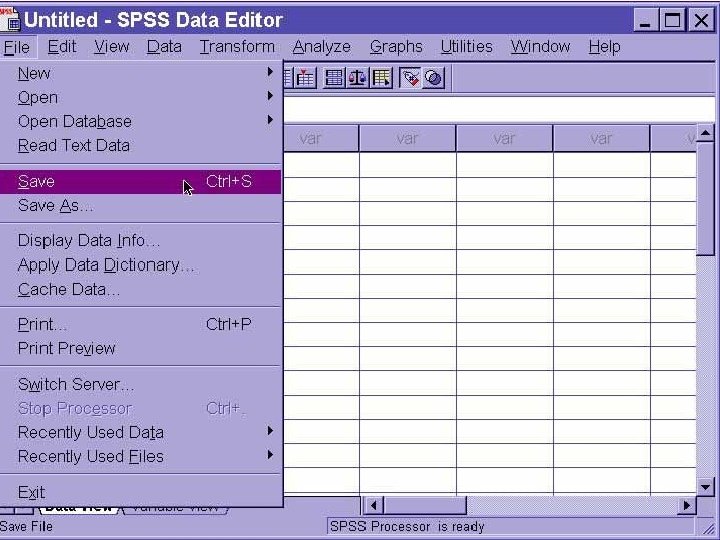The image size is (720, 540).
Task: Click the vertical scrollbar up arrow
Action: tap(705, 133)
